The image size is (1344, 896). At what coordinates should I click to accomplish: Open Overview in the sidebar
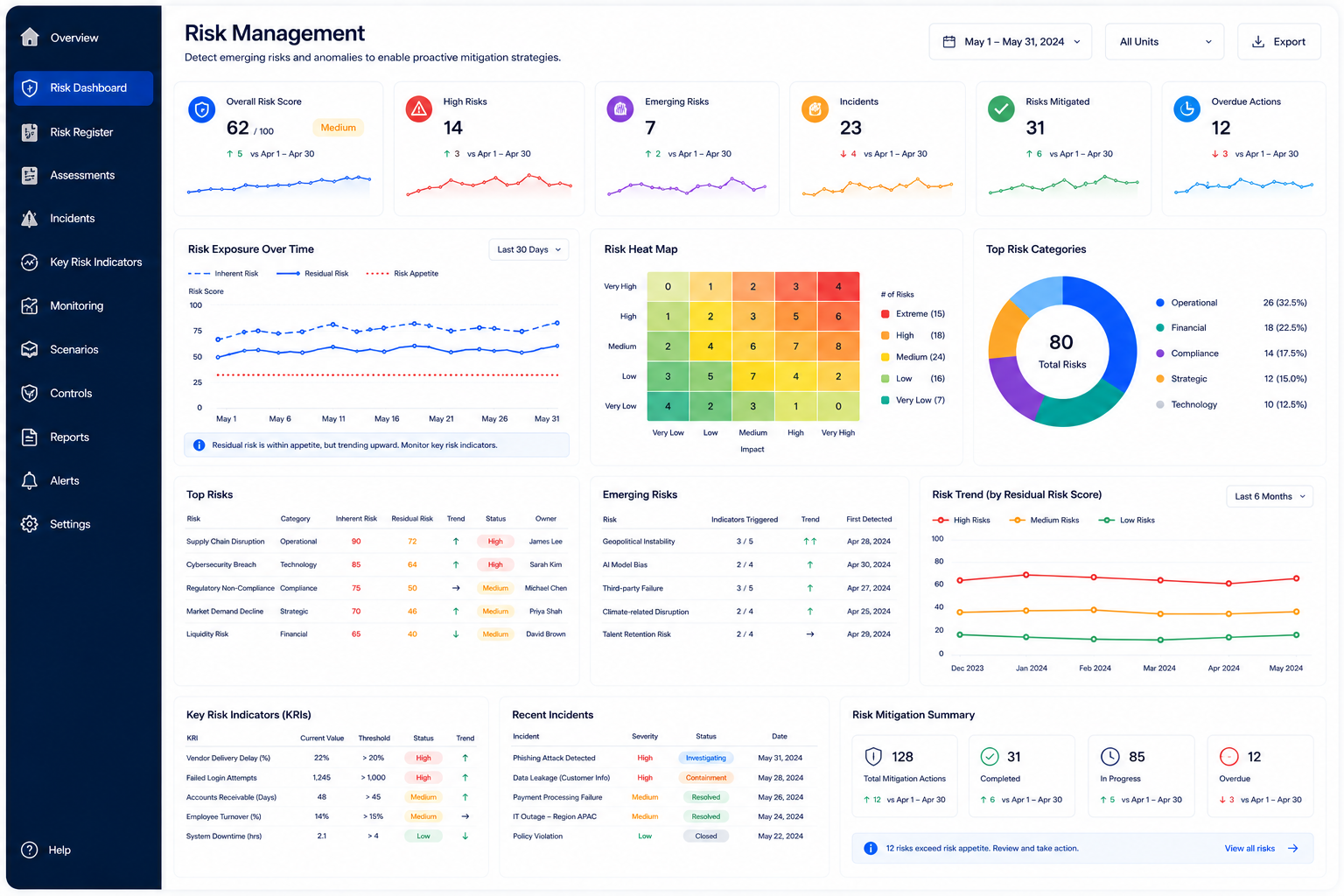tap(83, 38)
